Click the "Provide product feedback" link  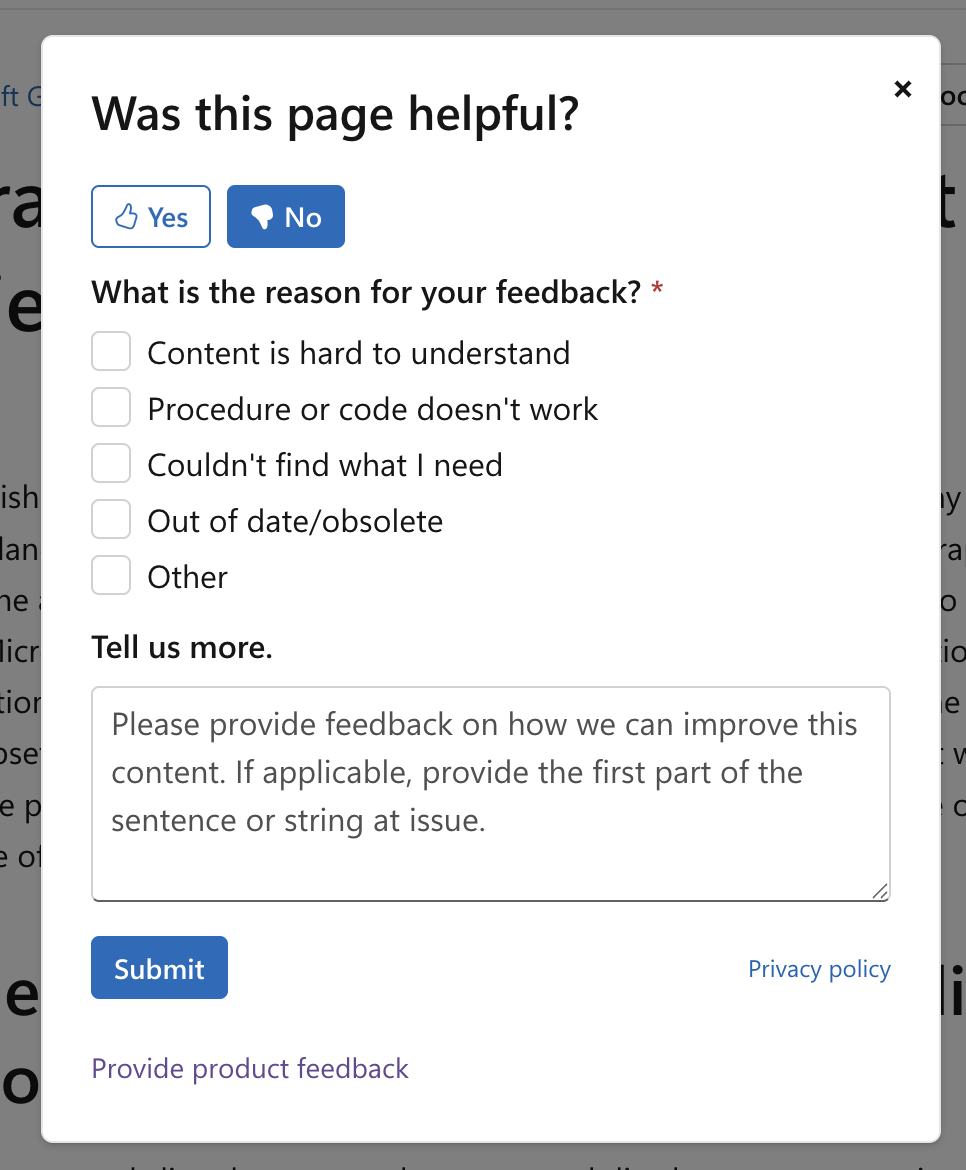point(250,1068)
